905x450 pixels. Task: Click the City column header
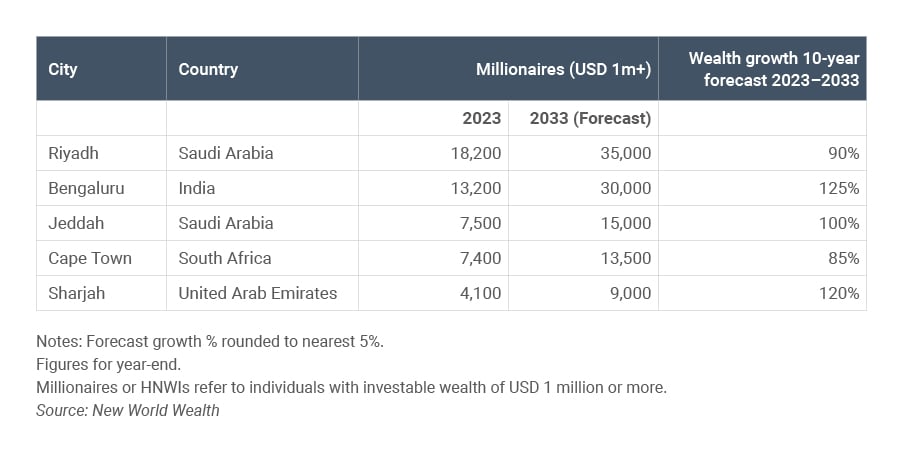tap(63, 70)
